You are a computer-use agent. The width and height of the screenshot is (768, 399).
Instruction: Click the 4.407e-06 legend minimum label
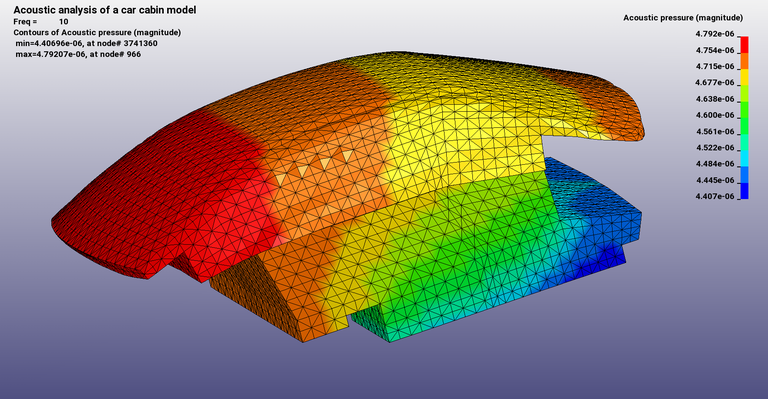point(715,196)
